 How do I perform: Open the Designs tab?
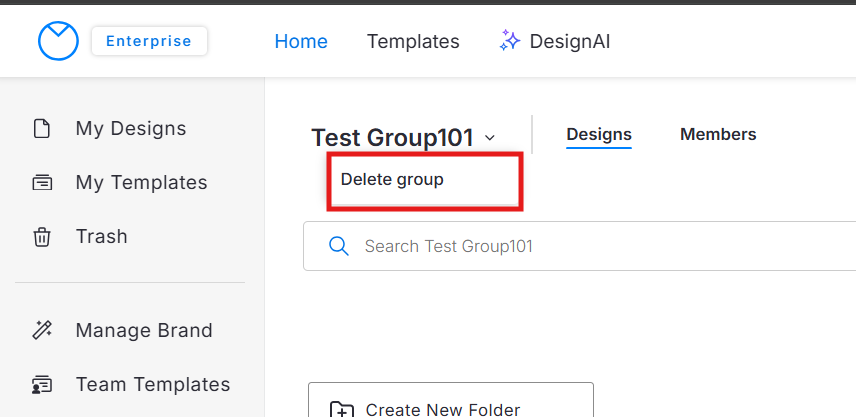[x=599, y=134]
